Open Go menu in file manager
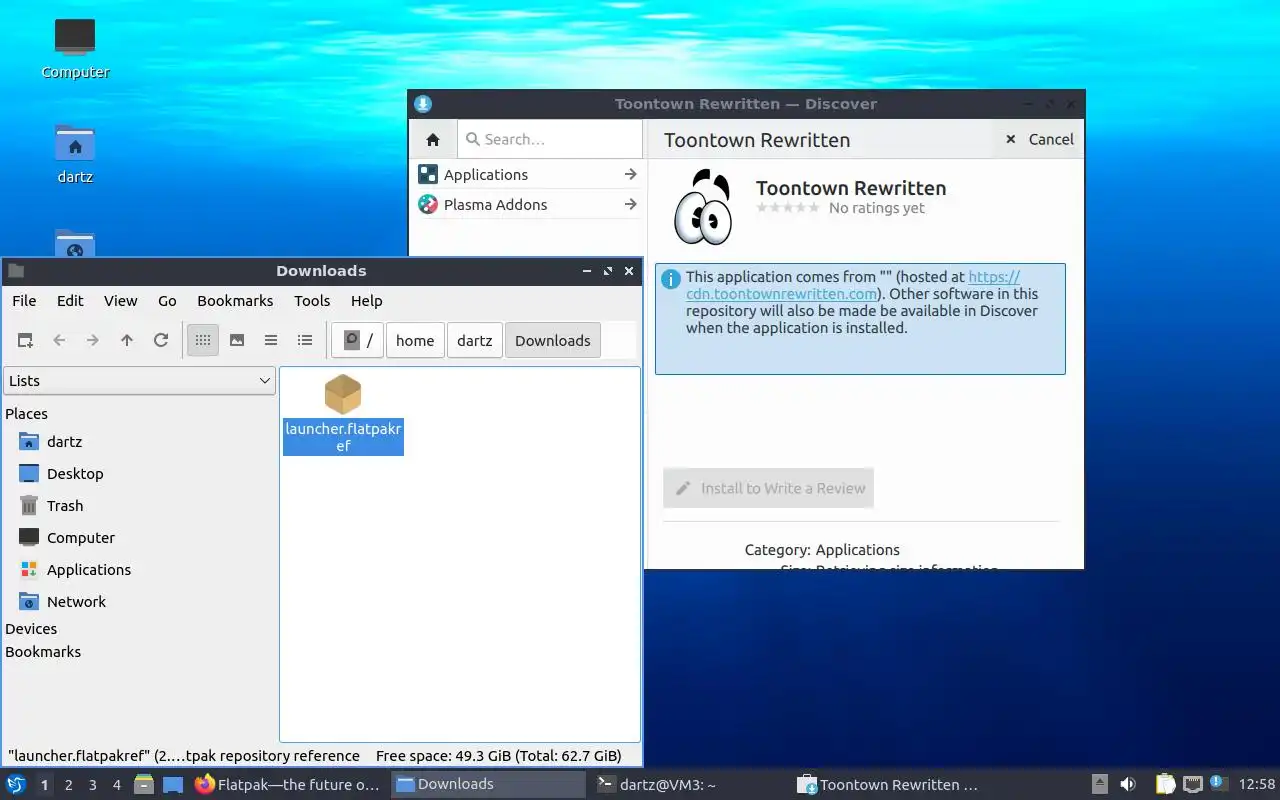The image size is (1280, 800). tap(167, 300)
